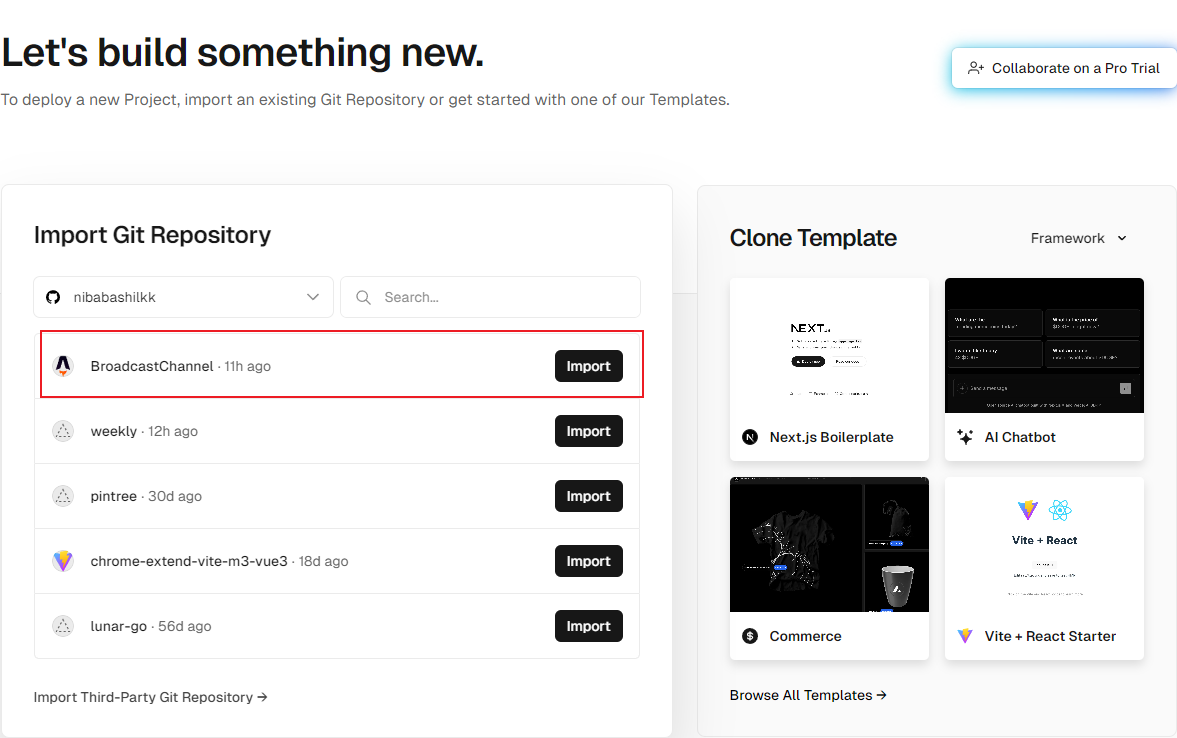Viewport: 1177px width, 738px height.
Task: Click the AI Chatbot sparkle icon
Action: coord(965,437)
